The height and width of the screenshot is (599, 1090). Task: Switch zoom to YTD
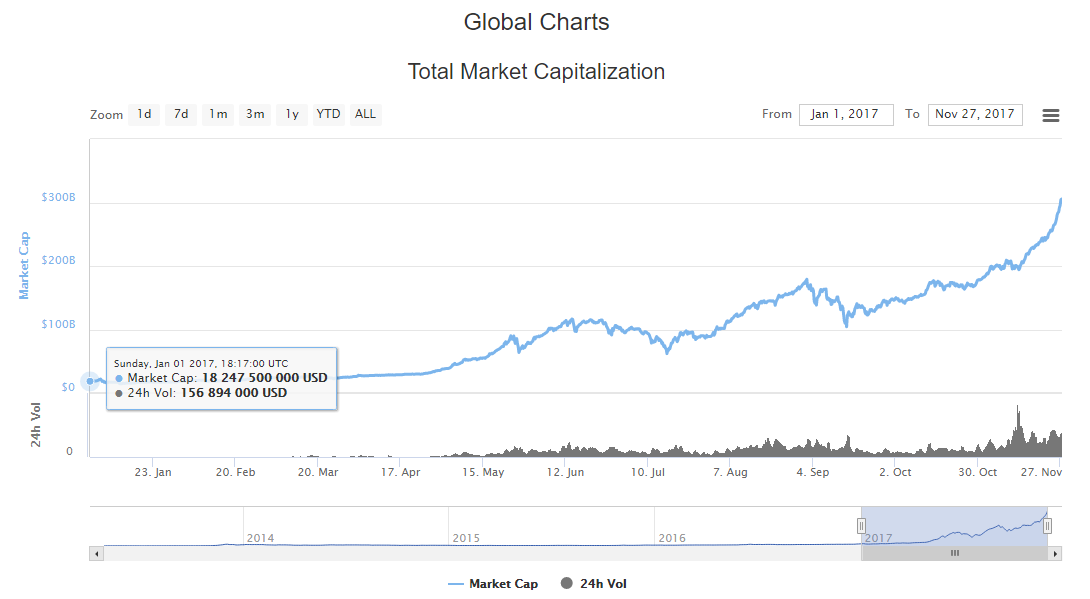[328, 114]
